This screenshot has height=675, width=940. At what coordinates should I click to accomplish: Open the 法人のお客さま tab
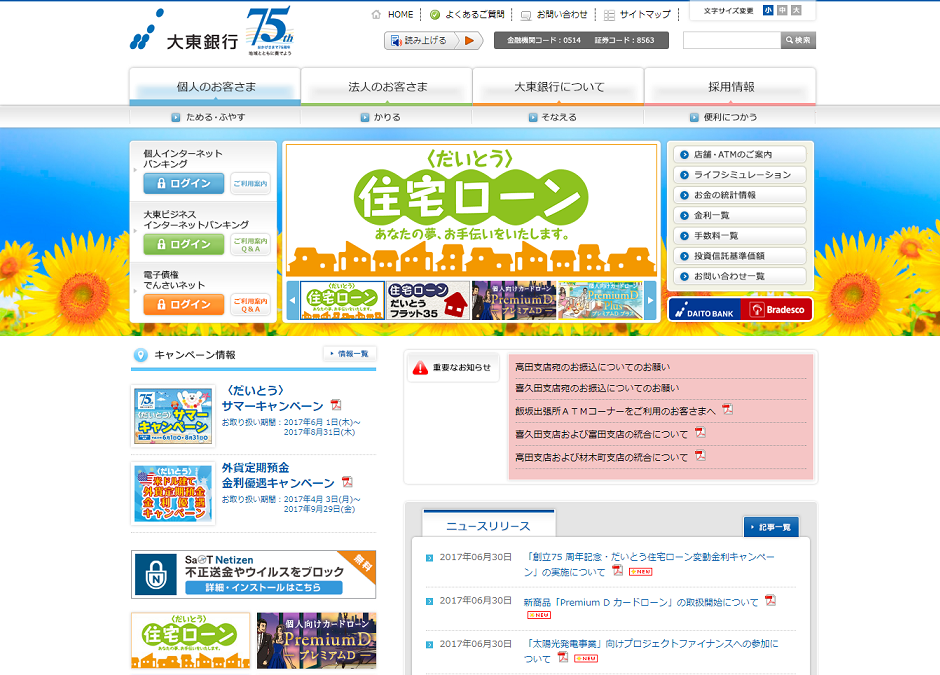point(387,87)
